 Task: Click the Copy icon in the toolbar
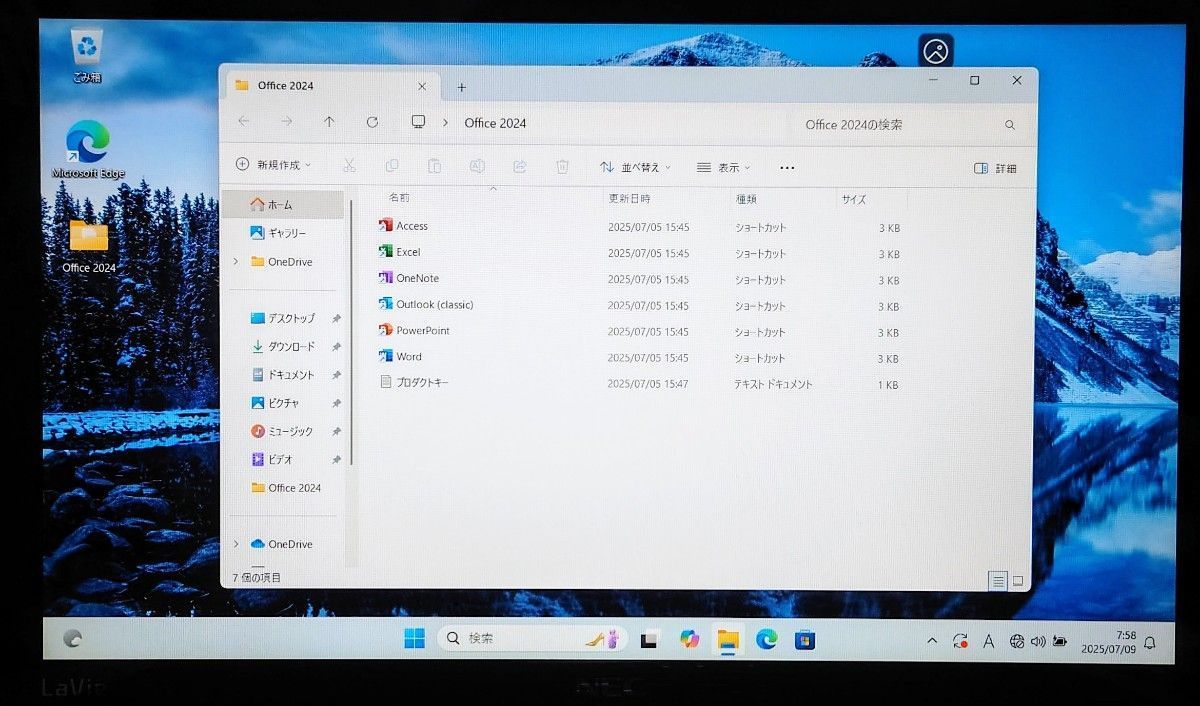pos(392,166)
